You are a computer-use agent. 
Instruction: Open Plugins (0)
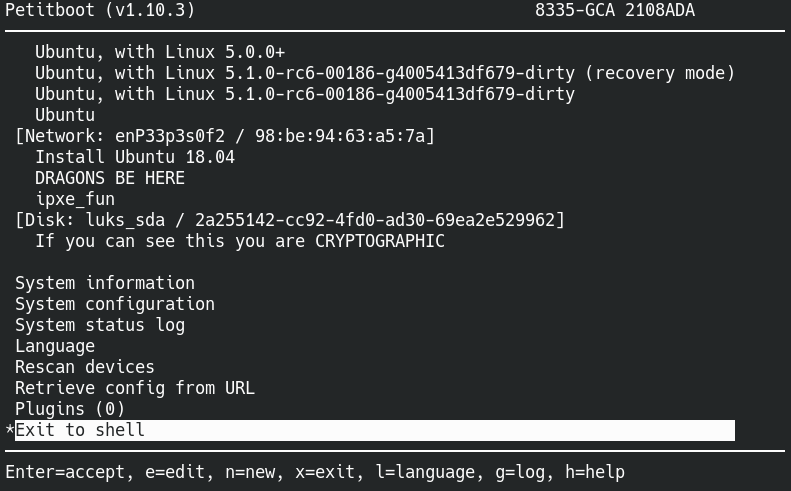point(70,409)
